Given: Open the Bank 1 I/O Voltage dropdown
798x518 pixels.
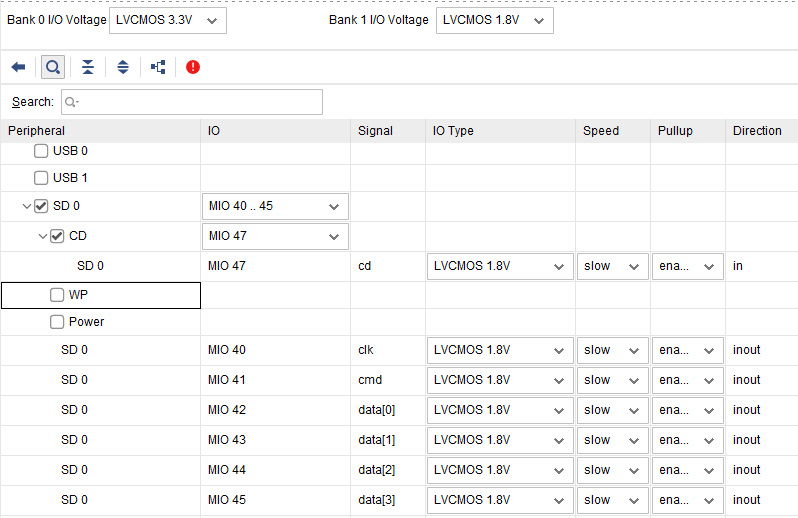Looking at the screenshot, I should 495,20.
